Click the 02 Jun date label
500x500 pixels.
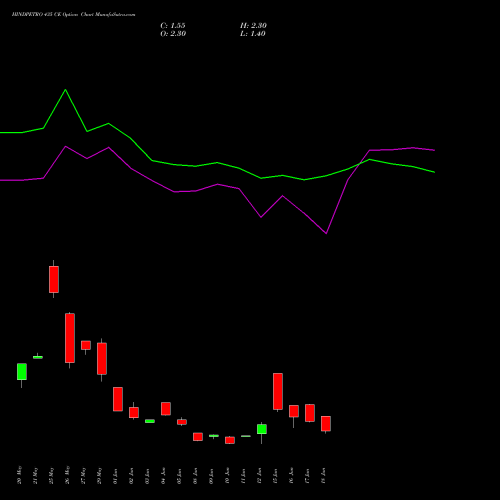tap(131, 476)
